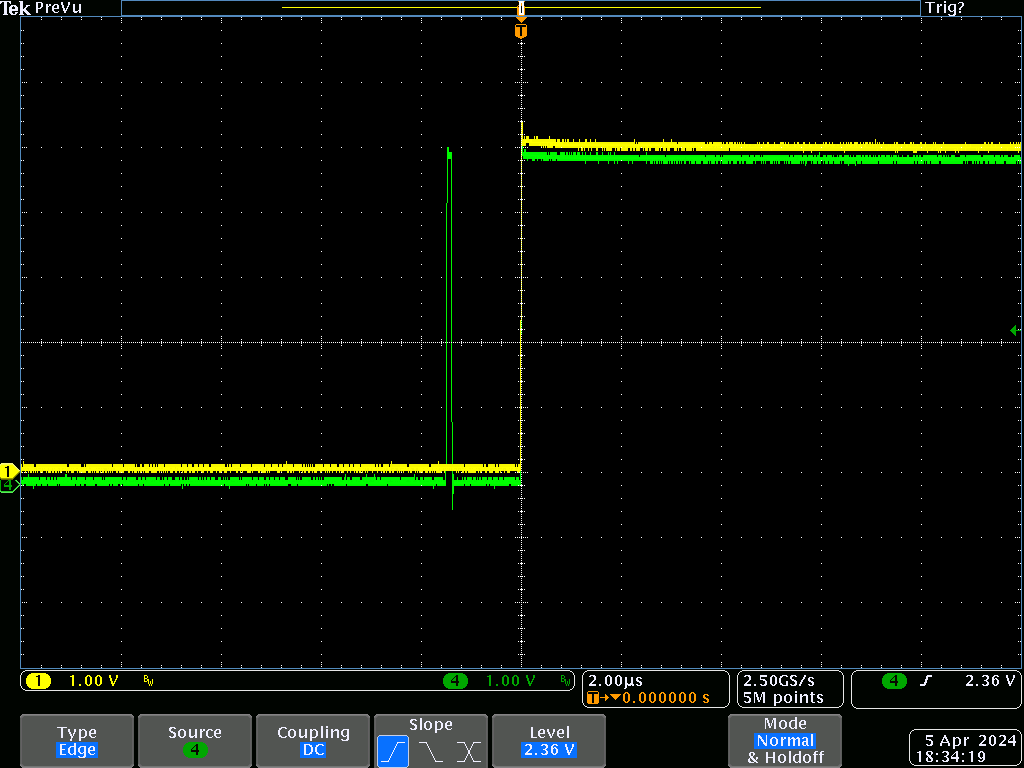Select the either-edge slope icon
This screenshot has width=1024, height=768.
click(x=468, y=751)
